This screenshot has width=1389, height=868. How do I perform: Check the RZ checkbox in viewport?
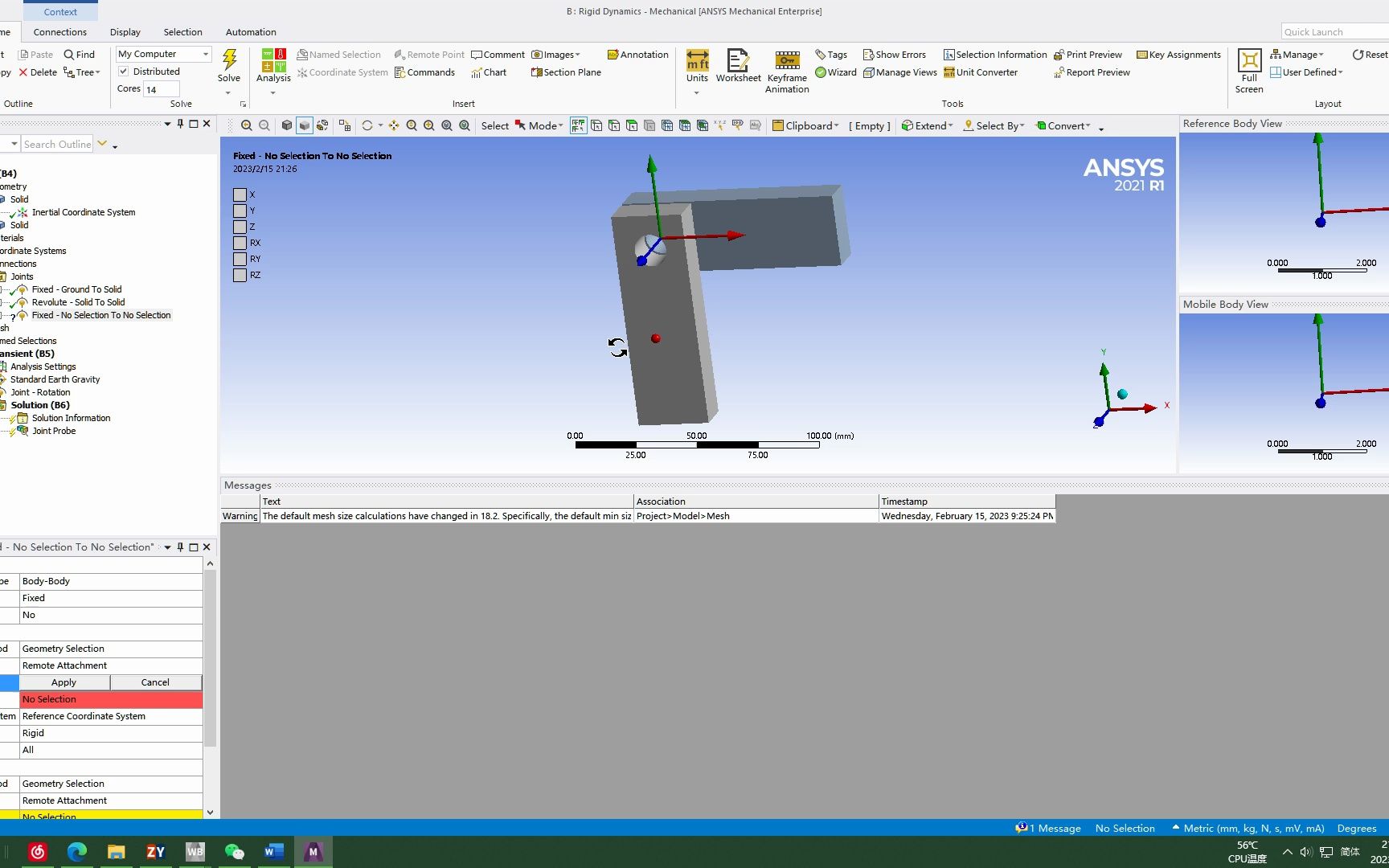point(240,275)
